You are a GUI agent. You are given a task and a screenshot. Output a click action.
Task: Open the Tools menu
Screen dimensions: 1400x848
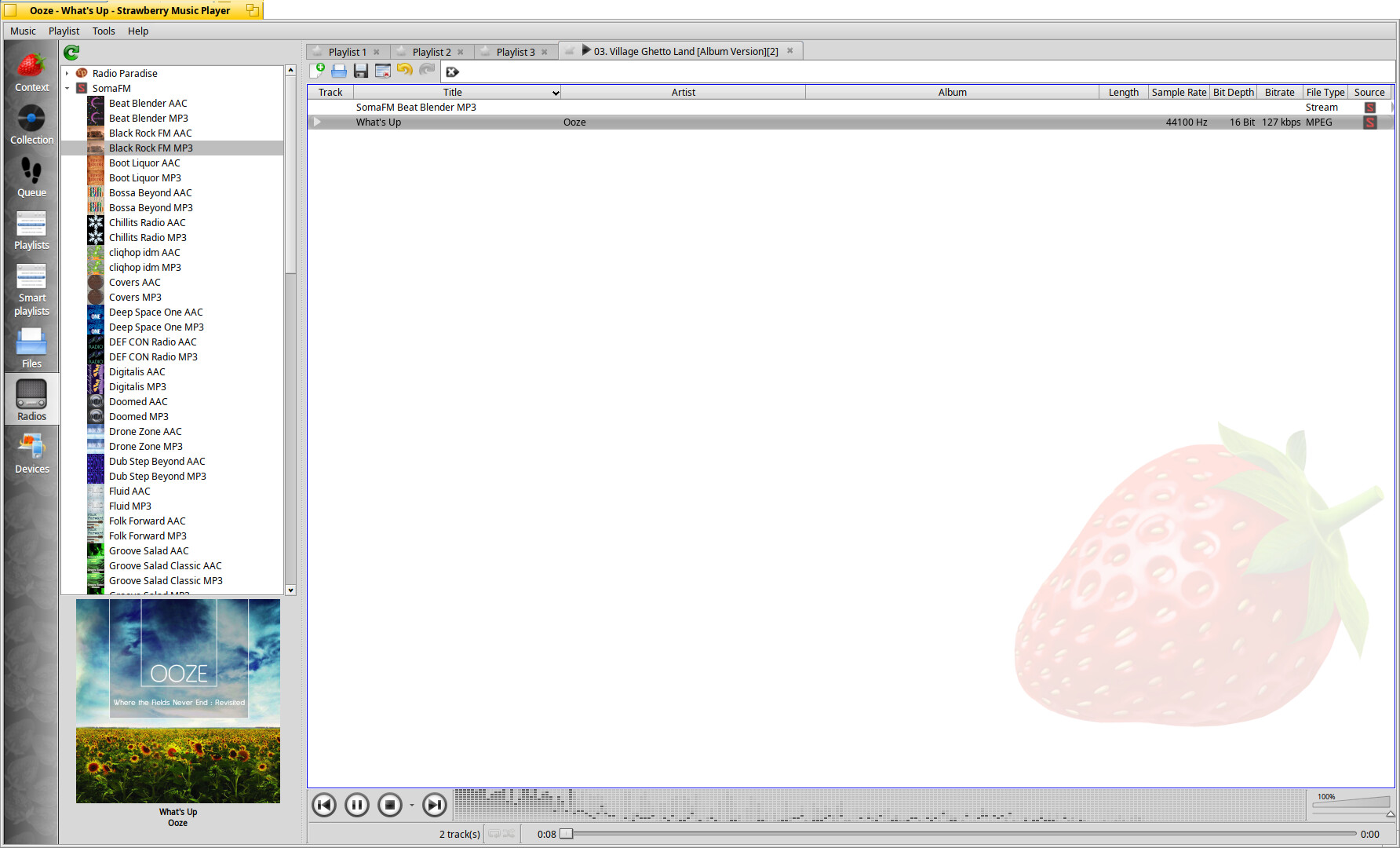[x=104, y=31]
